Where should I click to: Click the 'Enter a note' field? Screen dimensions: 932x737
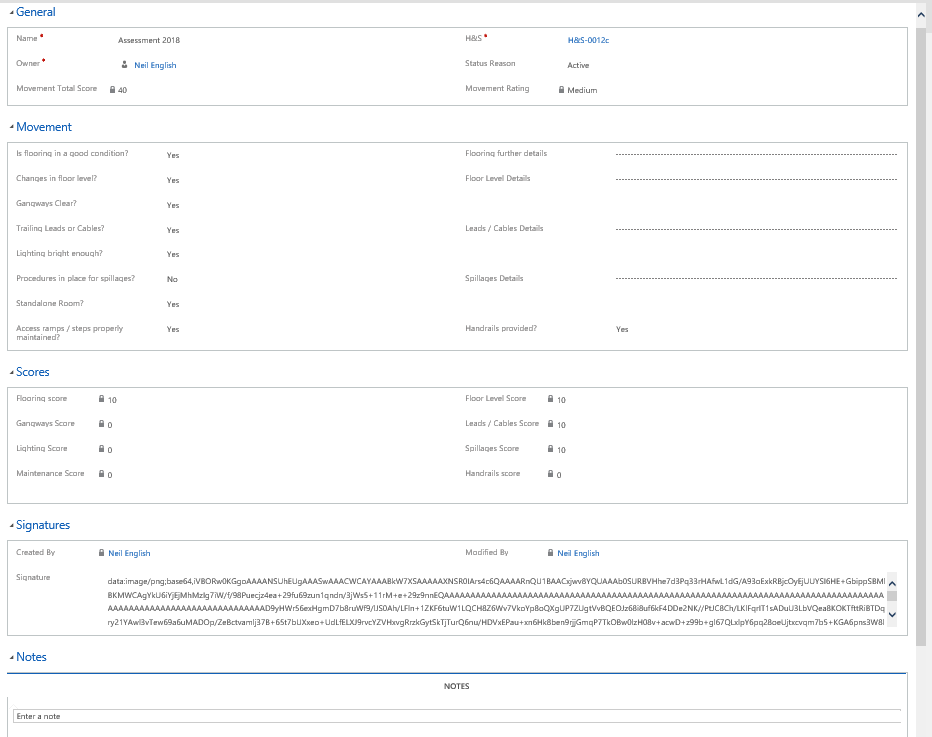point(456,716)
